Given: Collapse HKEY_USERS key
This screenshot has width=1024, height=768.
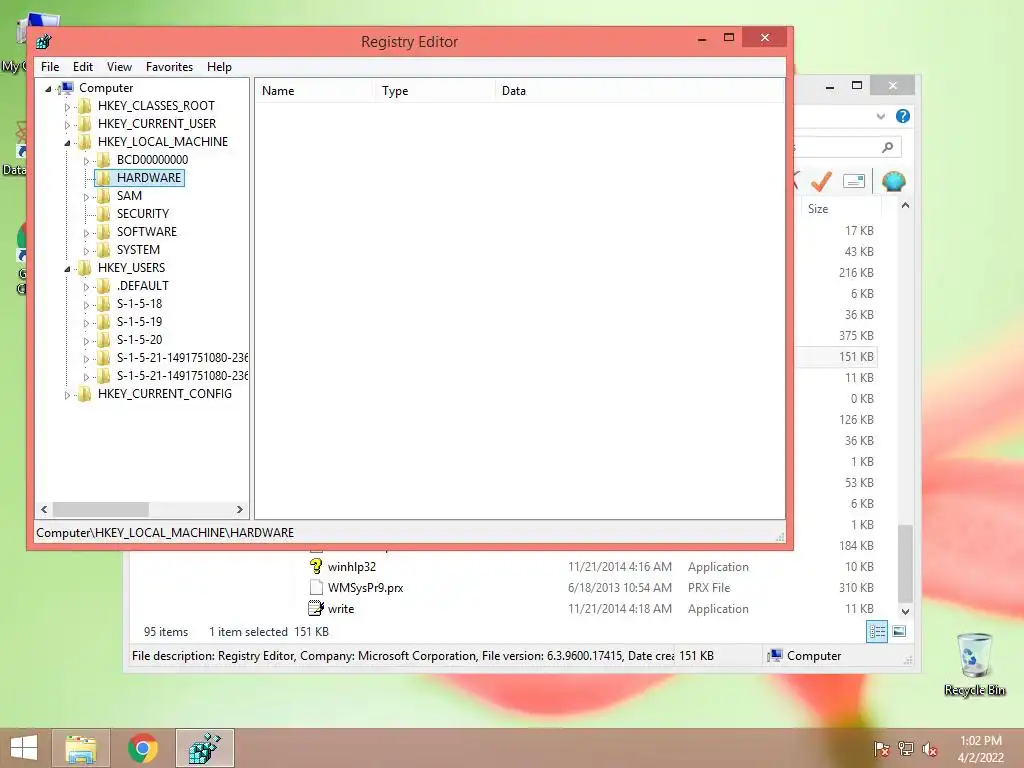Looking at the screenshot, I should point(67,268).
